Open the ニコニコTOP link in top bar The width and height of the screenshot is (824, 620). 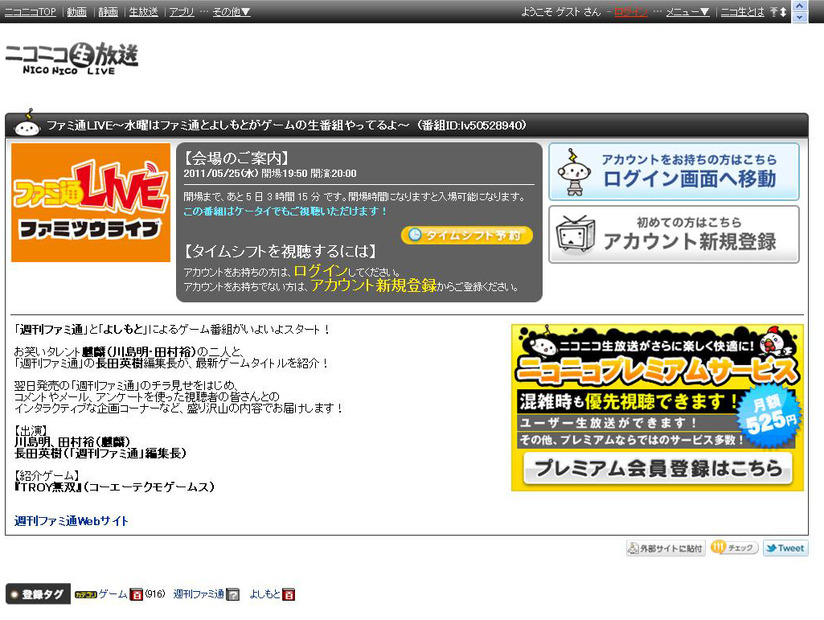point(30,12)
